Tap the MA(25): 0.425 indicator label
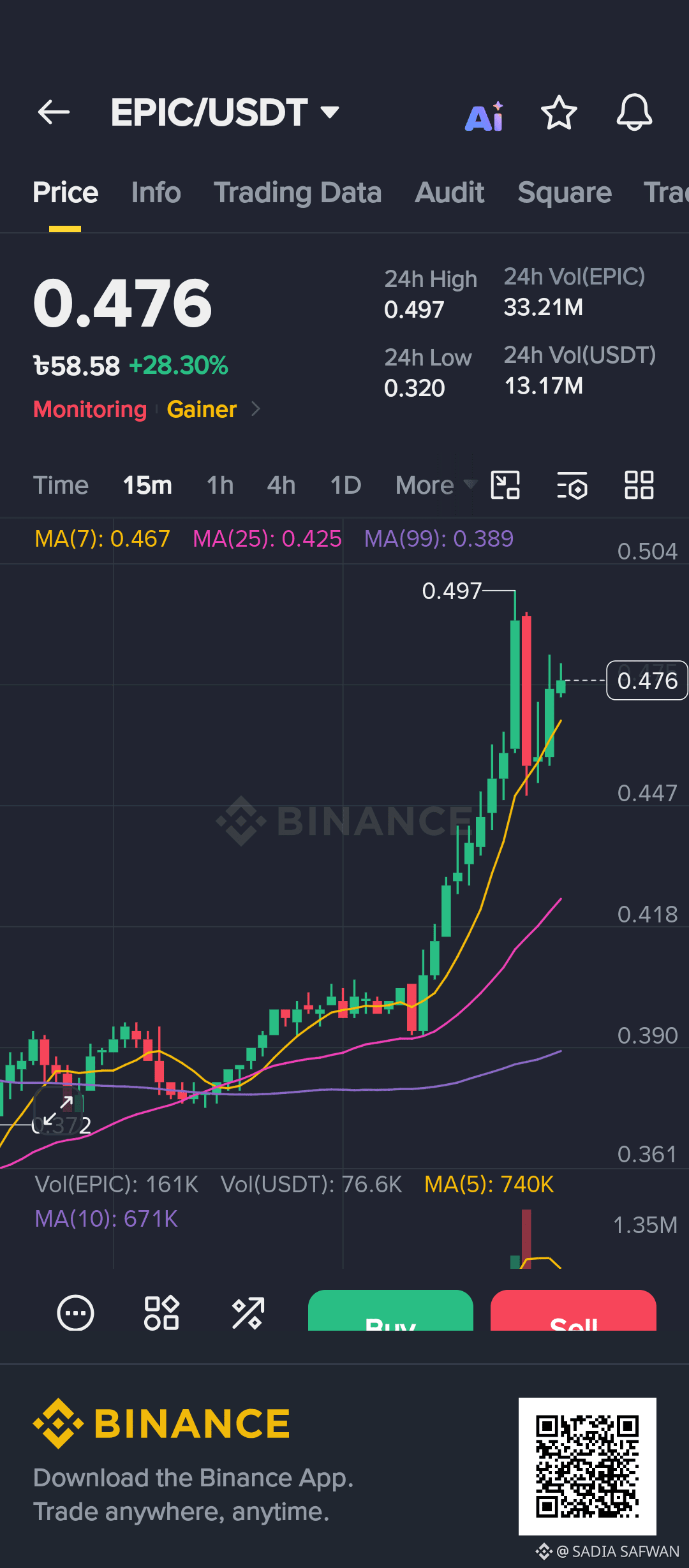 [x=267, y=539]
